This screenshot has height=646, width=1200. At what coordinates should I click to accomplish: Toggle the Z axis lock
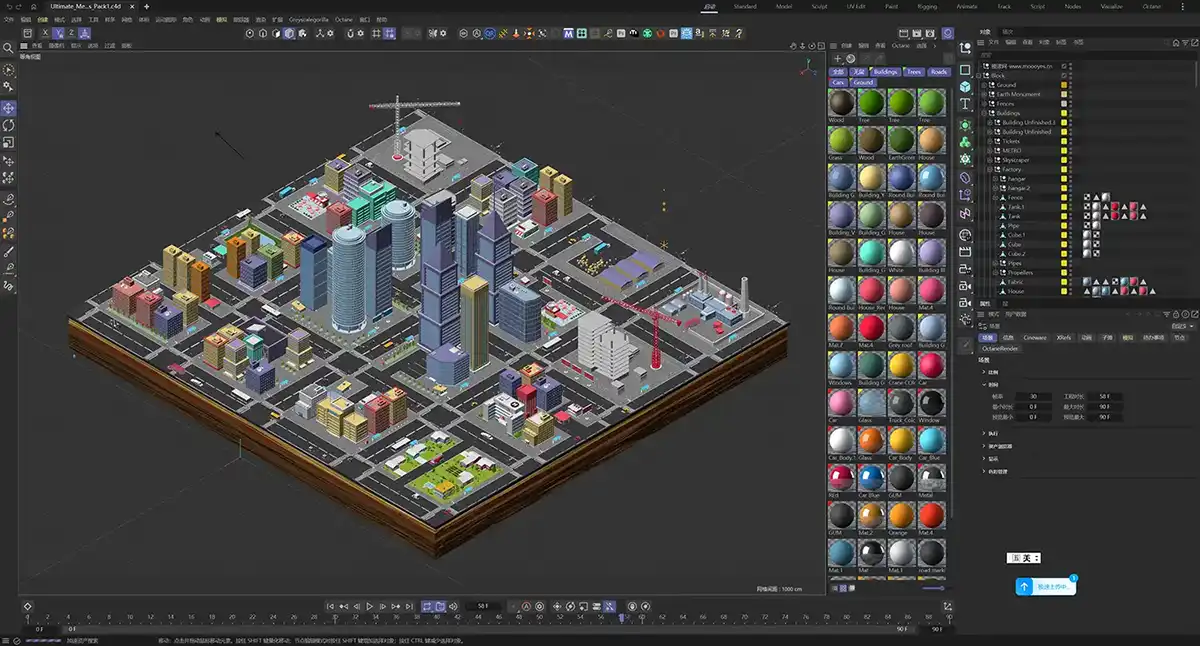(x=71, y=33)
